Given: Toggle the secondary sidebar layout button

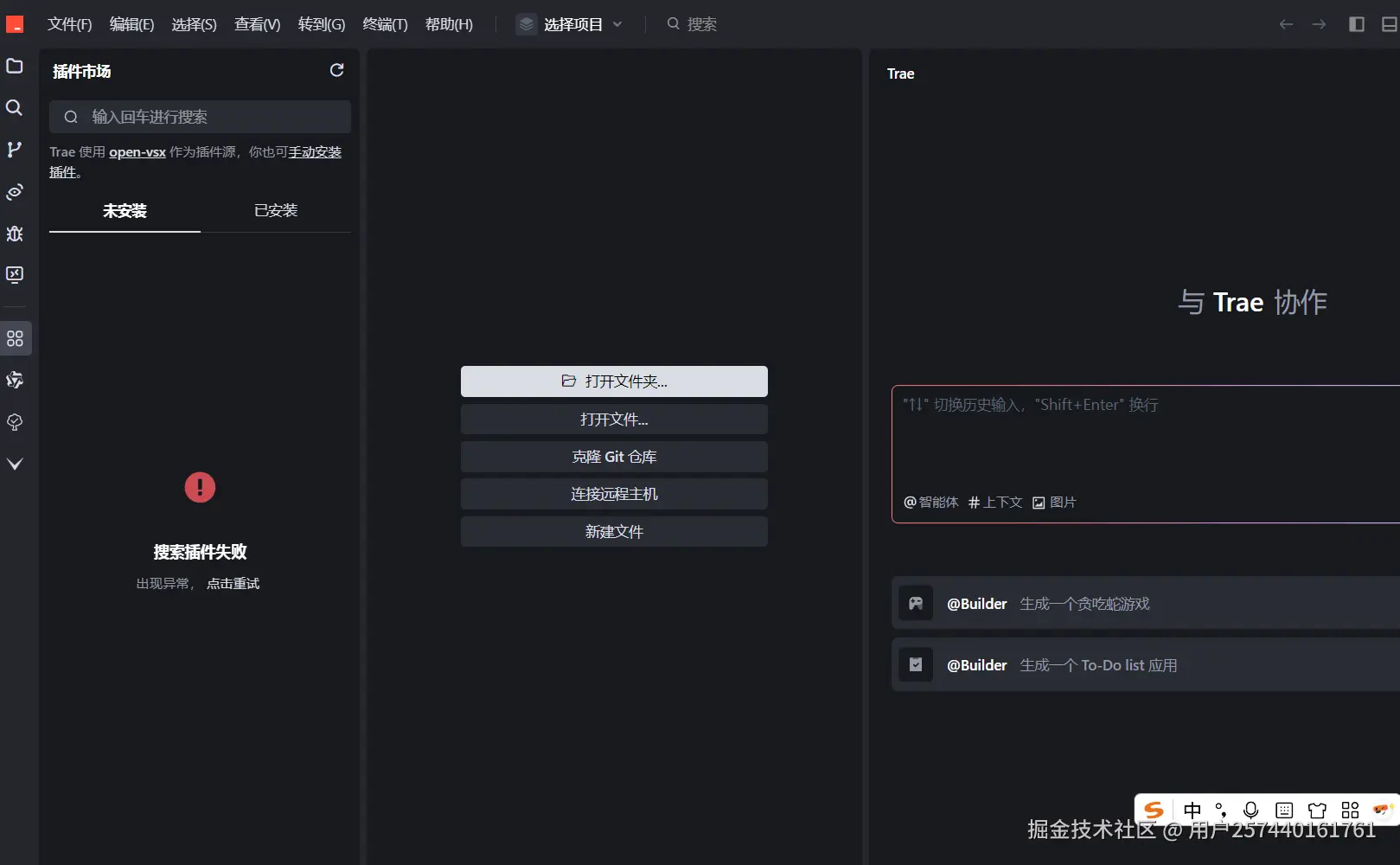Looking at the screenshot, I should pos(1355,24).
